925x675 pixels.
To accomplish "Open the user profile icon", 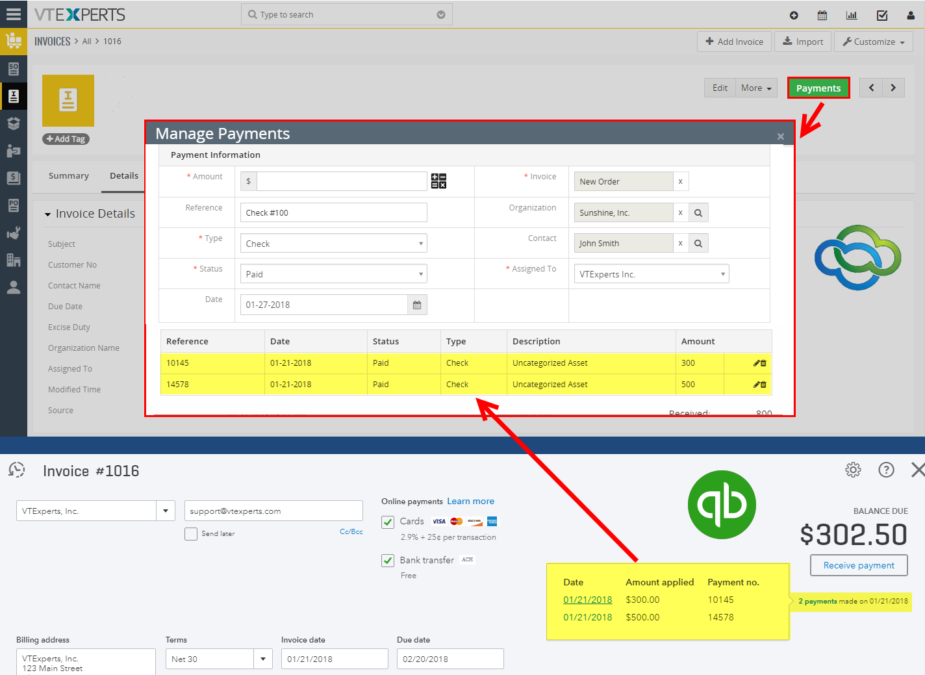I will click(x=911, y=15).
